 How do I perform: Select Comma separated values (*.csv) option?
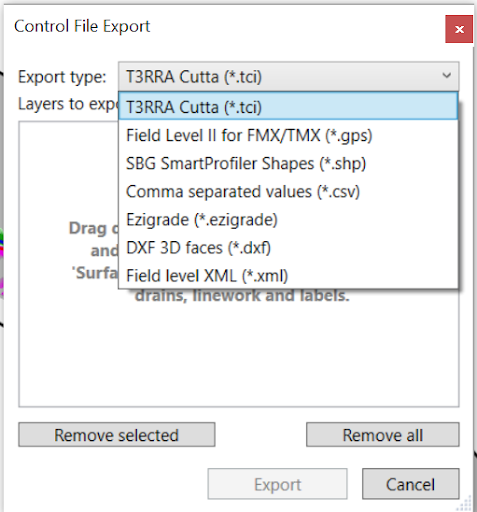pyautogui.click(x=288, y=191)
